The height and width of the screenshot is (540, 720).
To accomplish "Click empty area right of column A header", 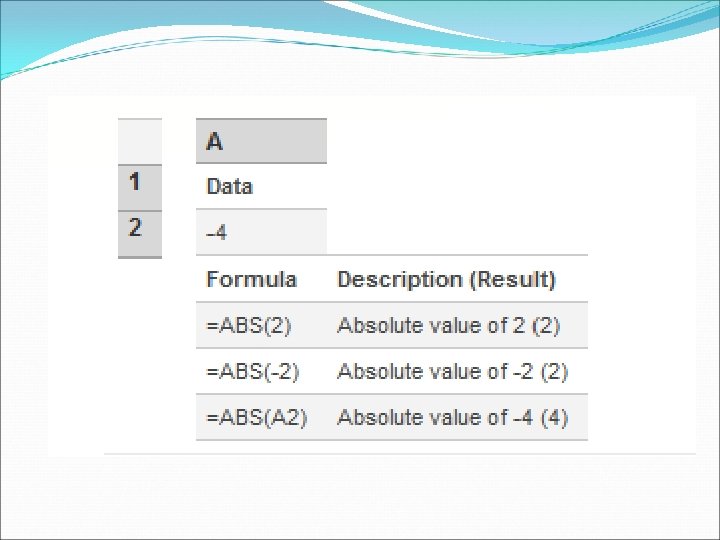I will 457,141.
